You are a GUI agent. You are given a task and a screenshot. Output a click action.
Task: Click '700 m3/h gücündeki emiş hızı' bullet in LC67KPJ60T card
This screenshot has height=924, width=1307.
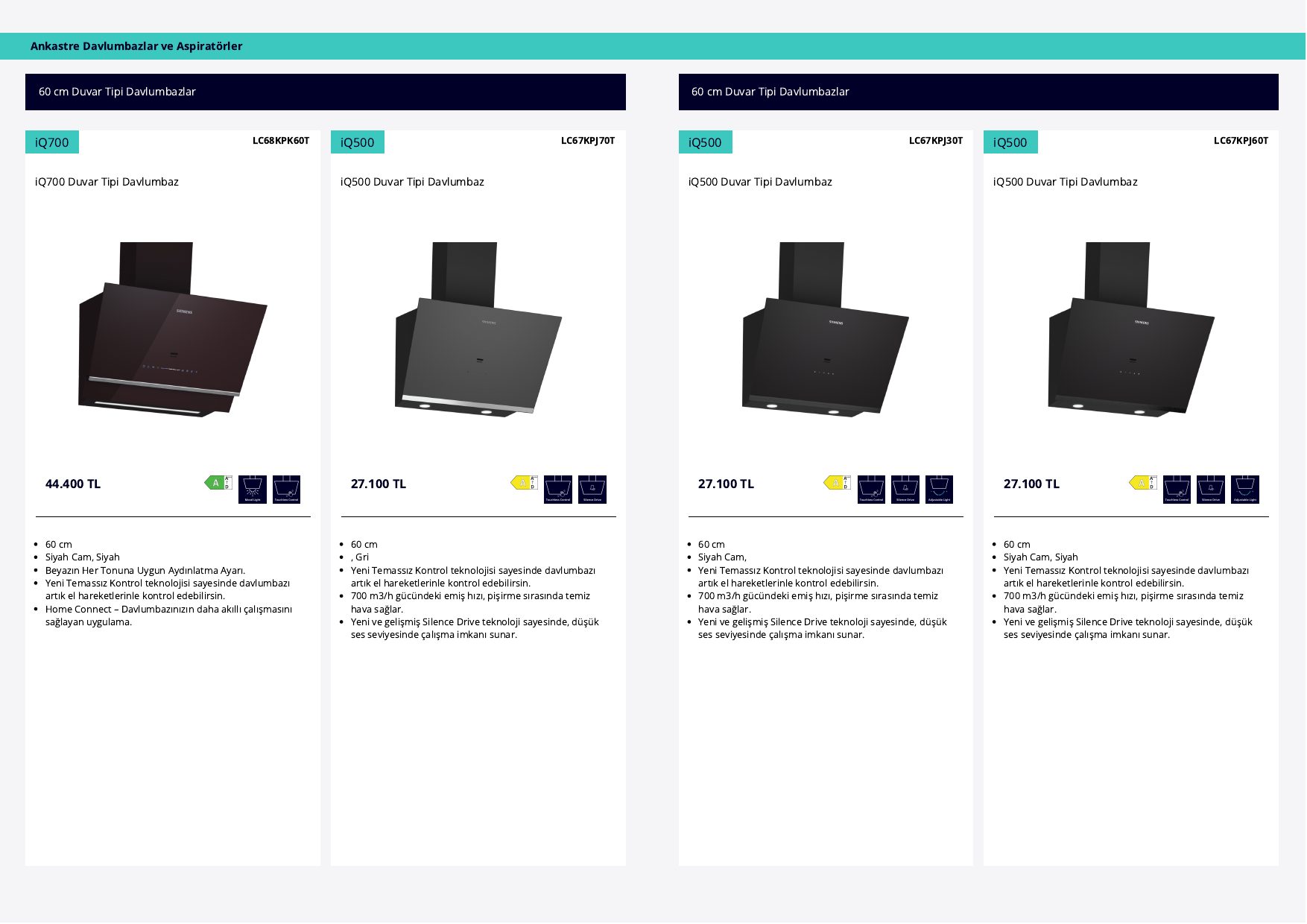tap(1124, 603)
